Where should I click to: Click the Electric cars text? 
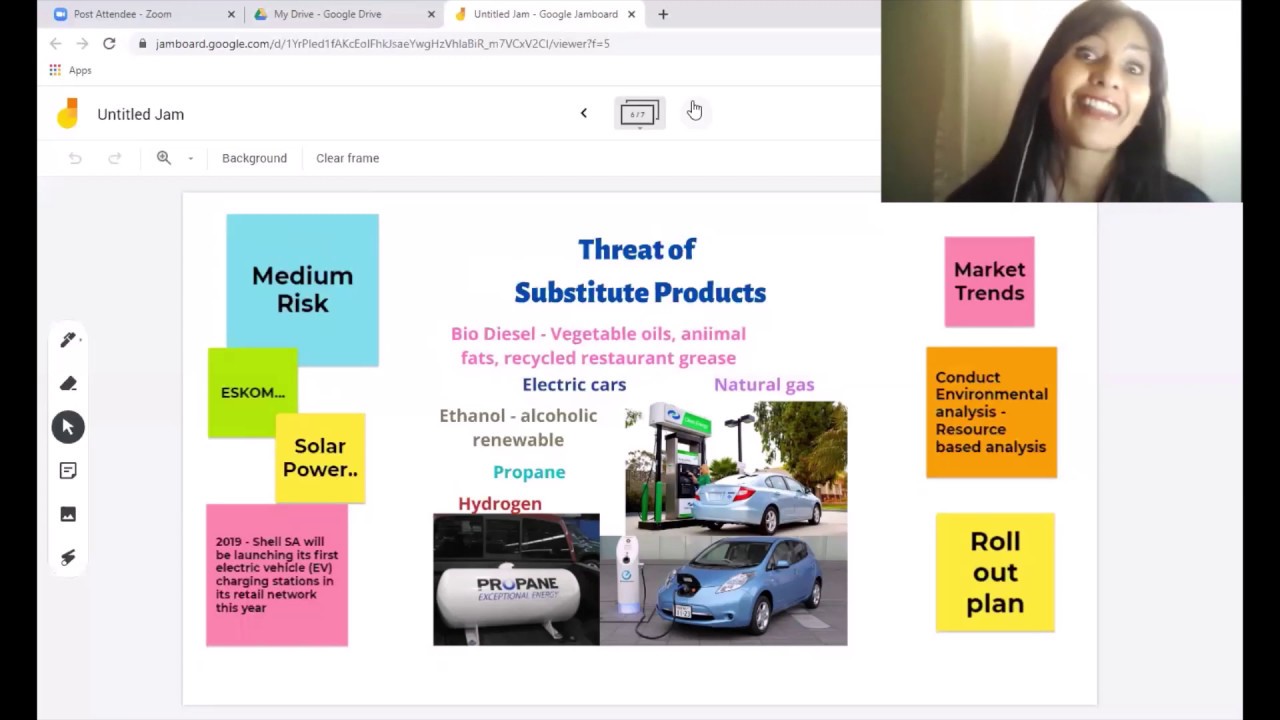point(574,384)
